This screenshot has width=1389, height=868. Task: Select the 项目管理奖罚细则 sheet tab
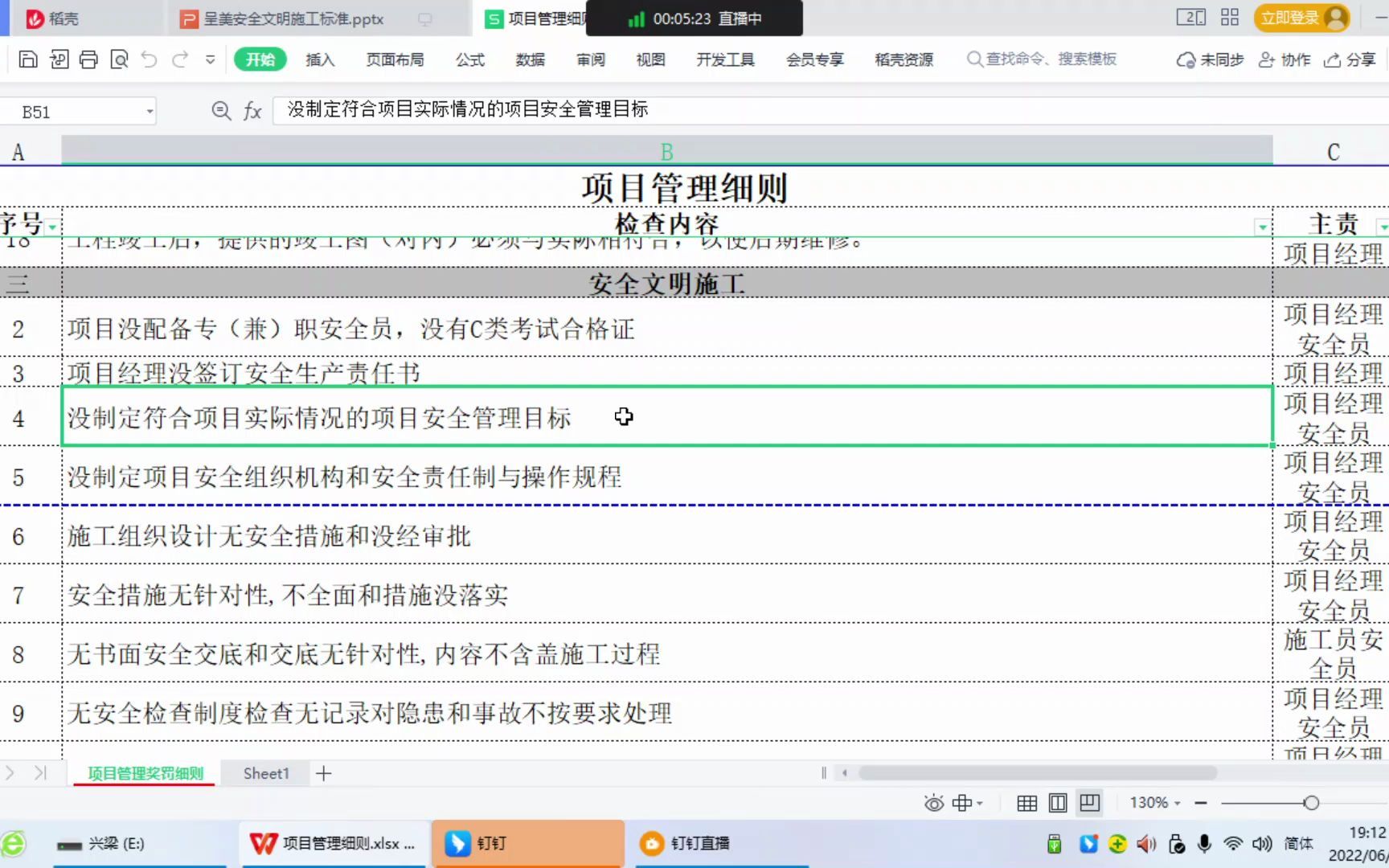(145, 773)
